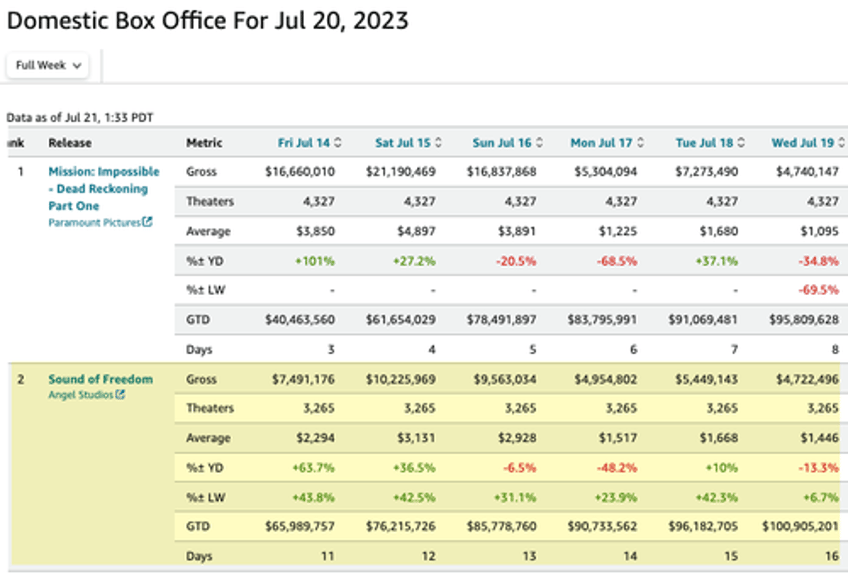This screenshot has height=574, width=848.
Task: Sort by Sat Jul 15 column
Action: click(x=402, y=143)
